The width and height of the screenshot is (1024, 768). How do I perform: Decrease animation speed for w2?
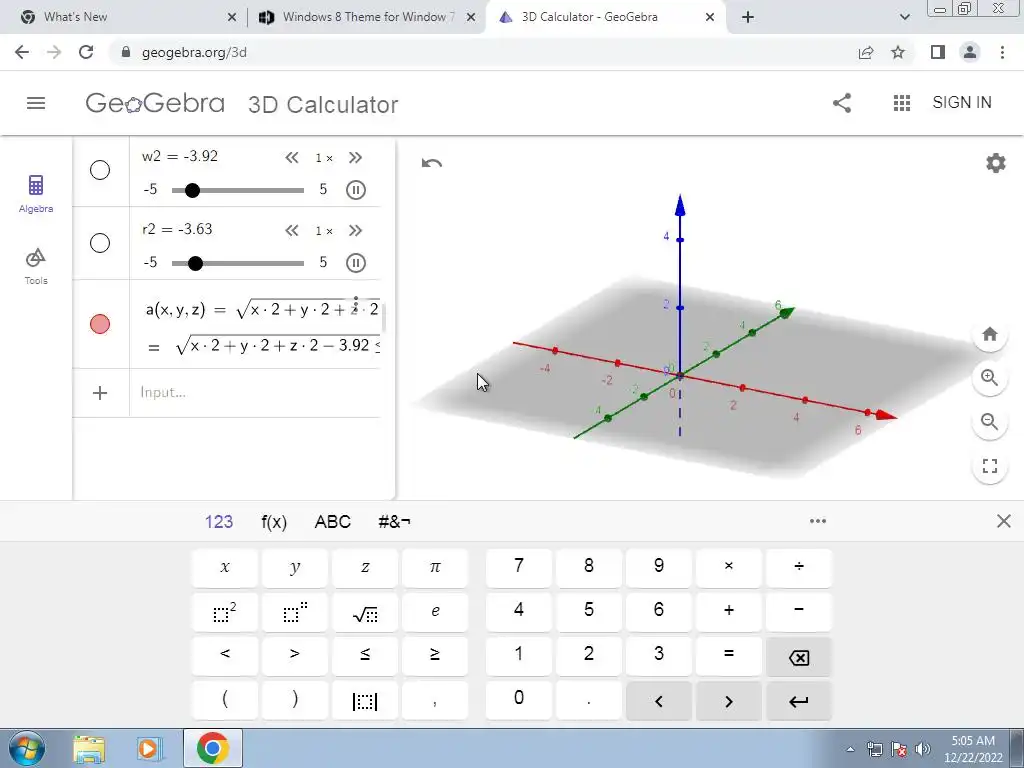[292, 157]
